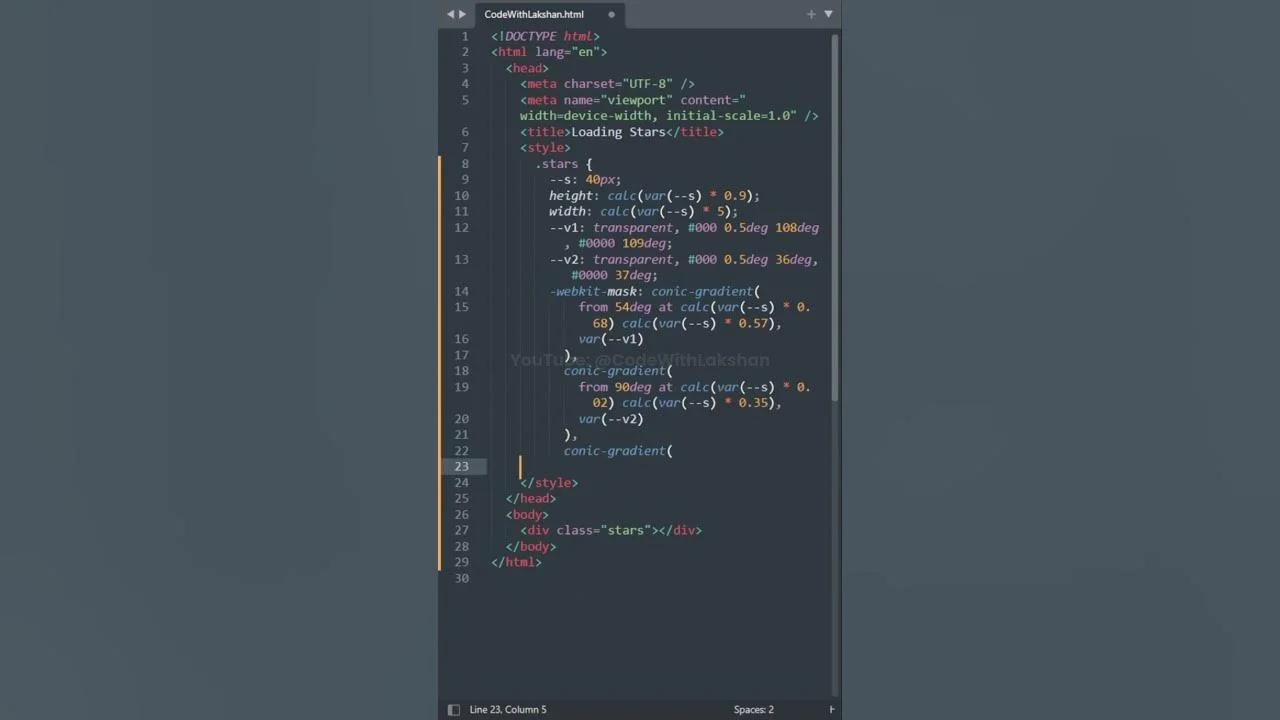
Task: Click the closing </html> tag
Action: coord(516,562)
